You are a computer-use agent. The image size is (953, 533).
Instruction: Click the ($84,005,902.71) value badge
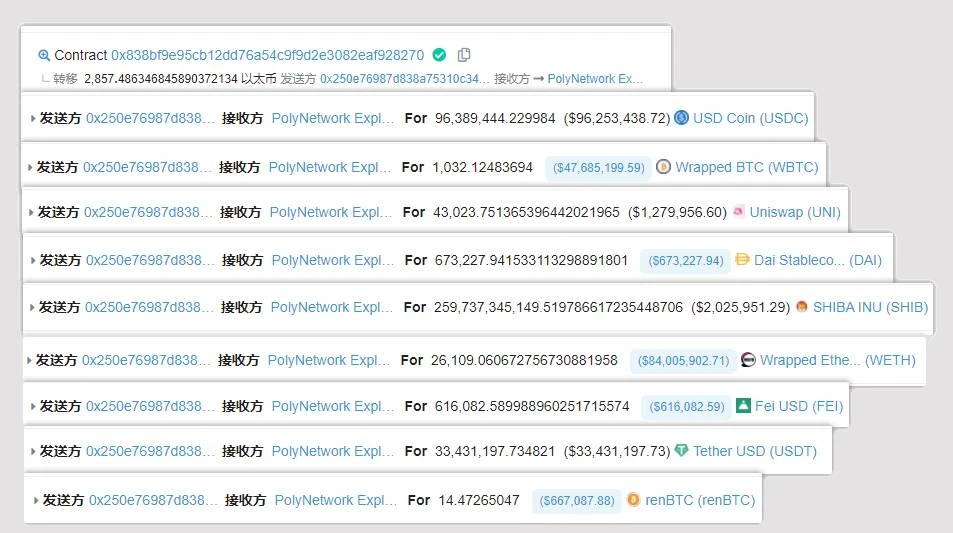[684, 361]
